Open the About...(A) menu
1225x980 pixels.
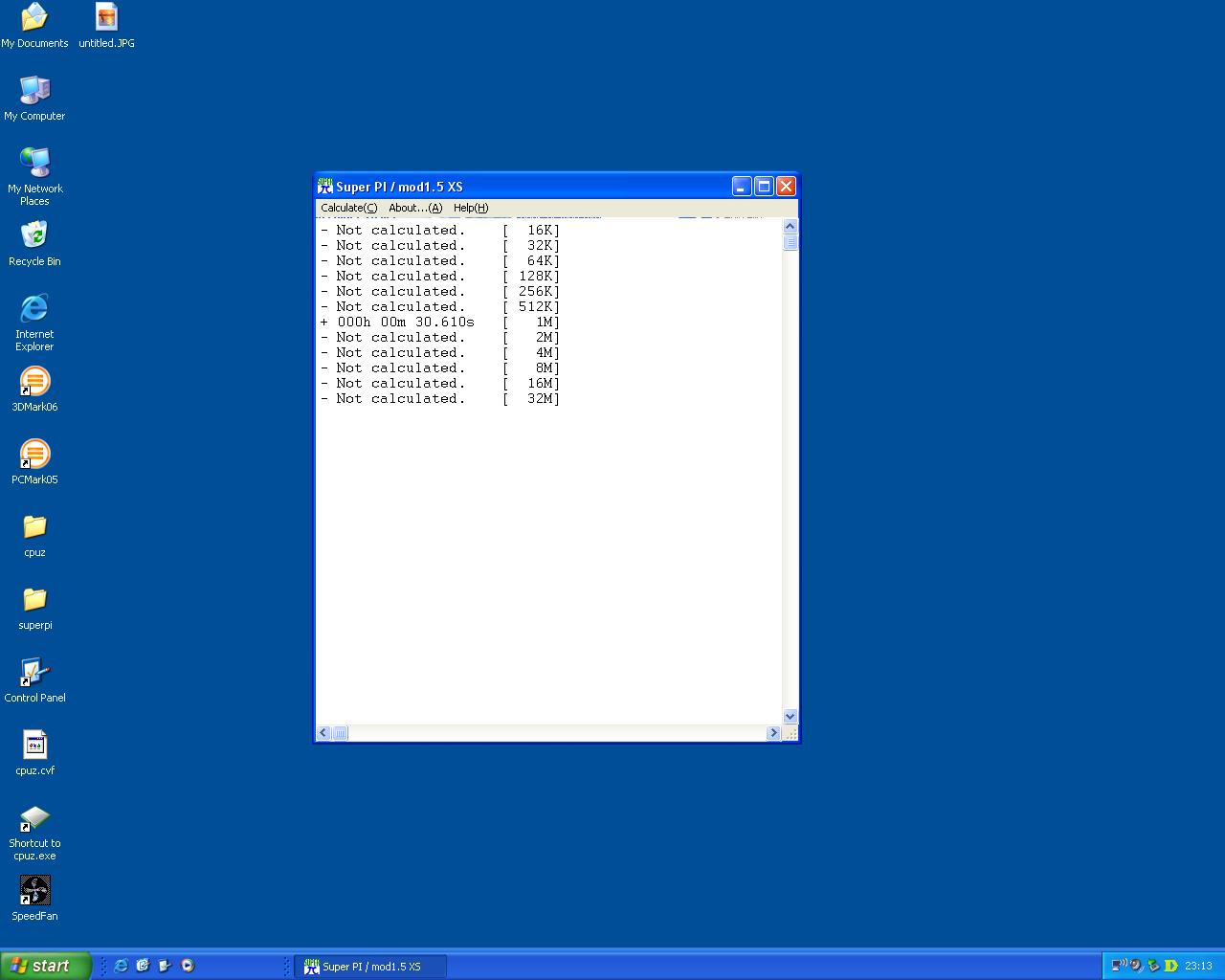(415, 208)
